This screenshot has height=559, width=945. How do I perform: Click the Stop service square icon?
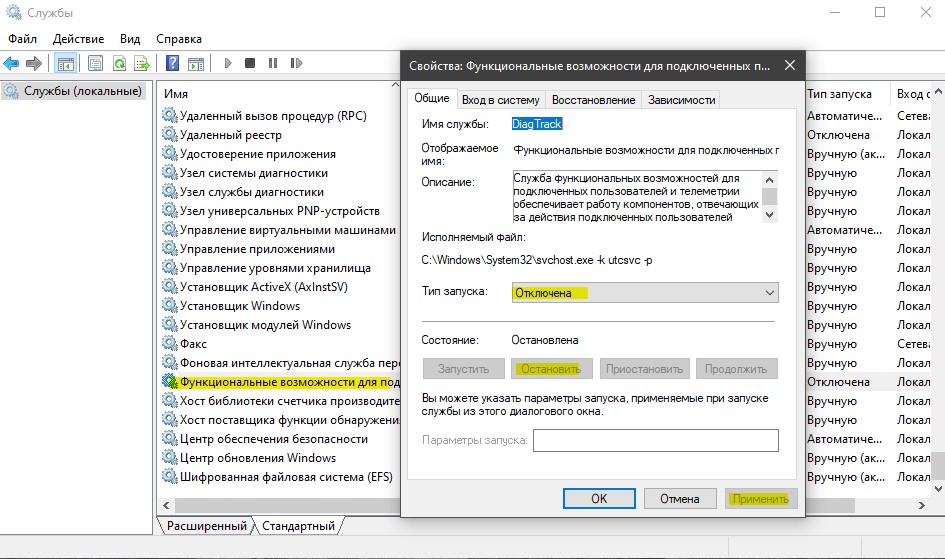pos(250,63)
